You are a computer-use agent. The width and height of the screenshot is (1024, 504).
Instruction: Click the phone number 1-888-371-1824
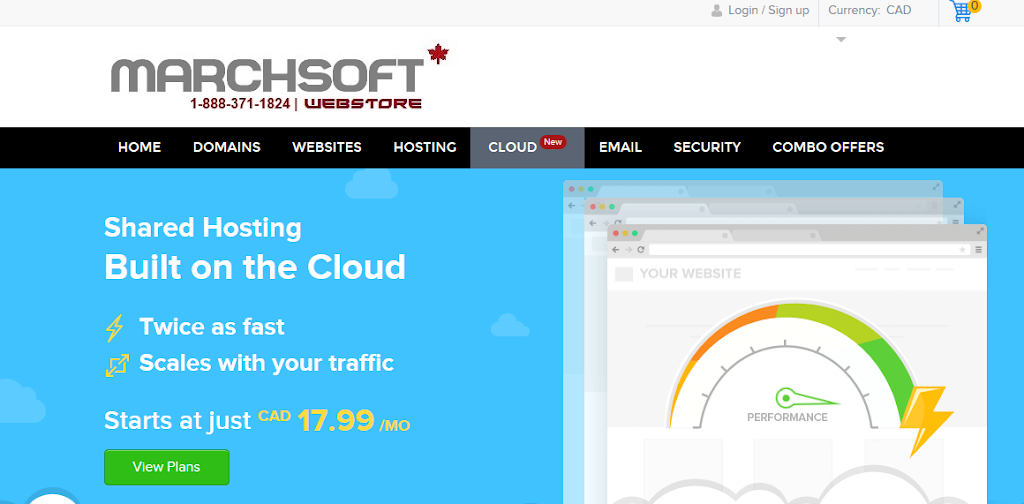point(240,103)
